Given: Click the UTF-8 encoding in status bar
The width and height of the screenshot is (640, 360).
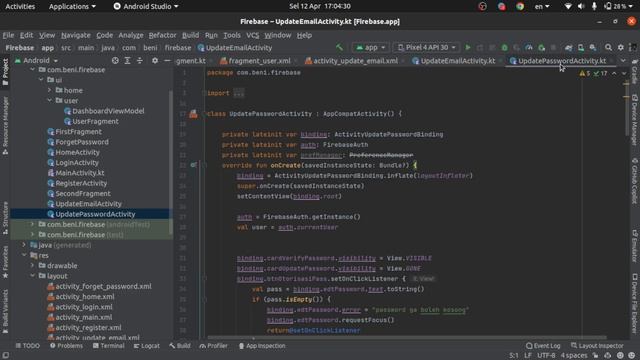Looking at the screenshot, I should click(x=546, y=356).
